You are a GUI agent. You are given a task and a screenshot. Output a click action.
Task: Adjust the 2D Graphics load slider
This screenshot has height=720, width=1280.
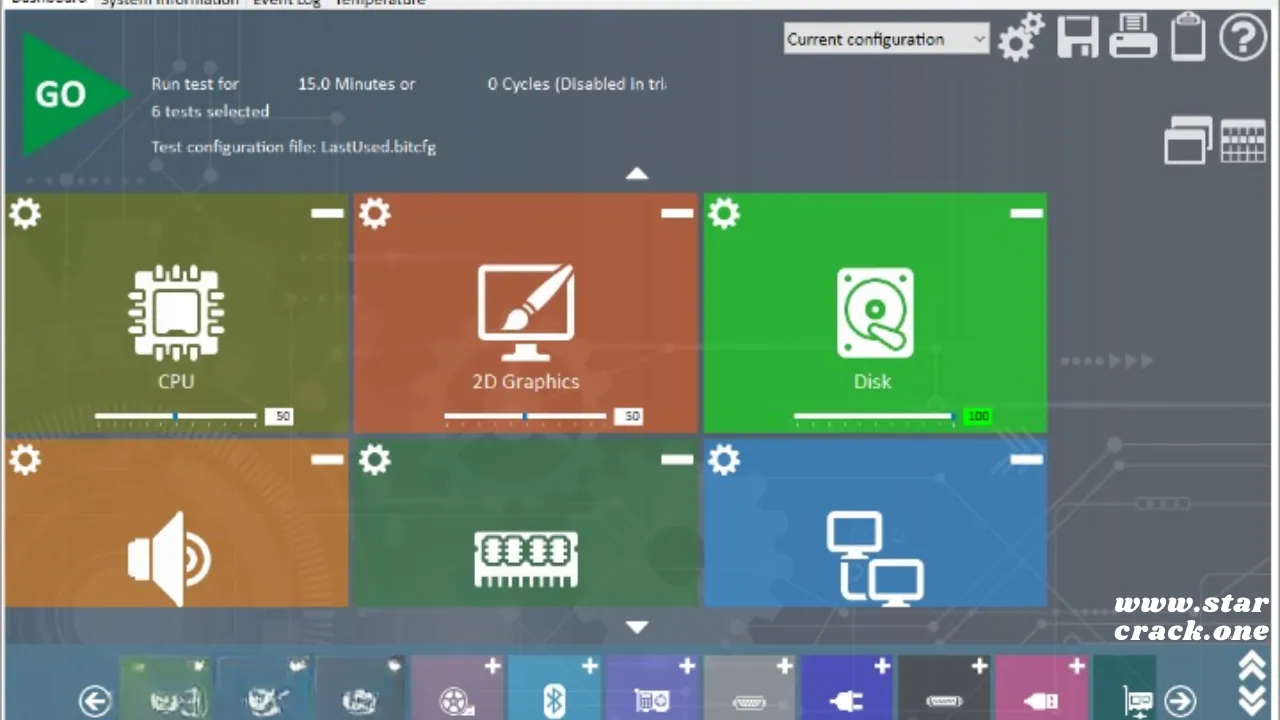pyautogui.click(x=525, y=416)
